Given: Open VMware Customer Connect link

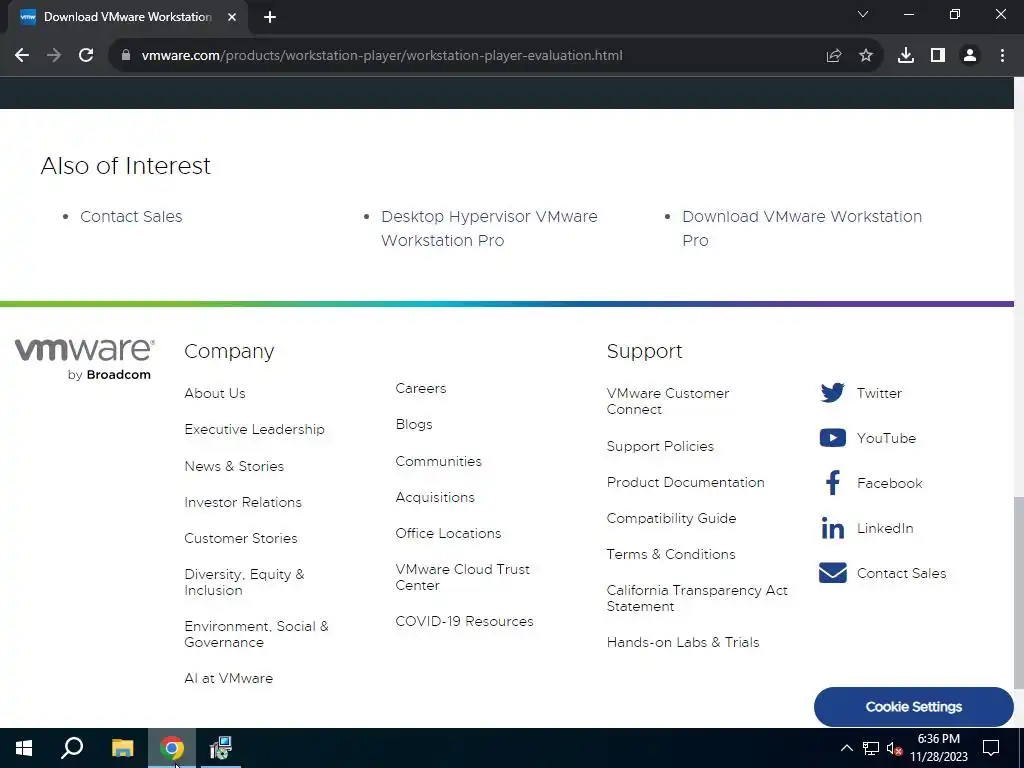Looking at the screenshot, I should click(667, 401).
